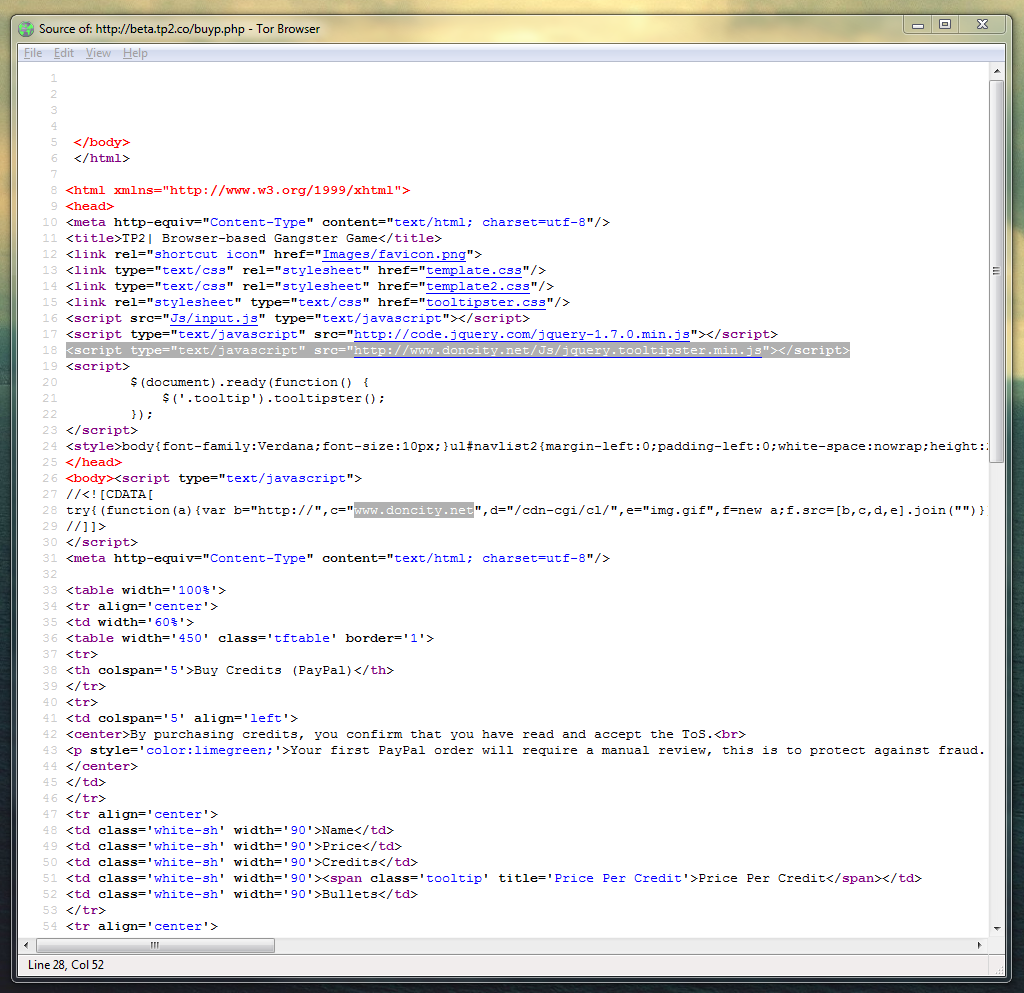Click the //]]> line
Screen dimensions: 1024x993
[x=86, y=526]
